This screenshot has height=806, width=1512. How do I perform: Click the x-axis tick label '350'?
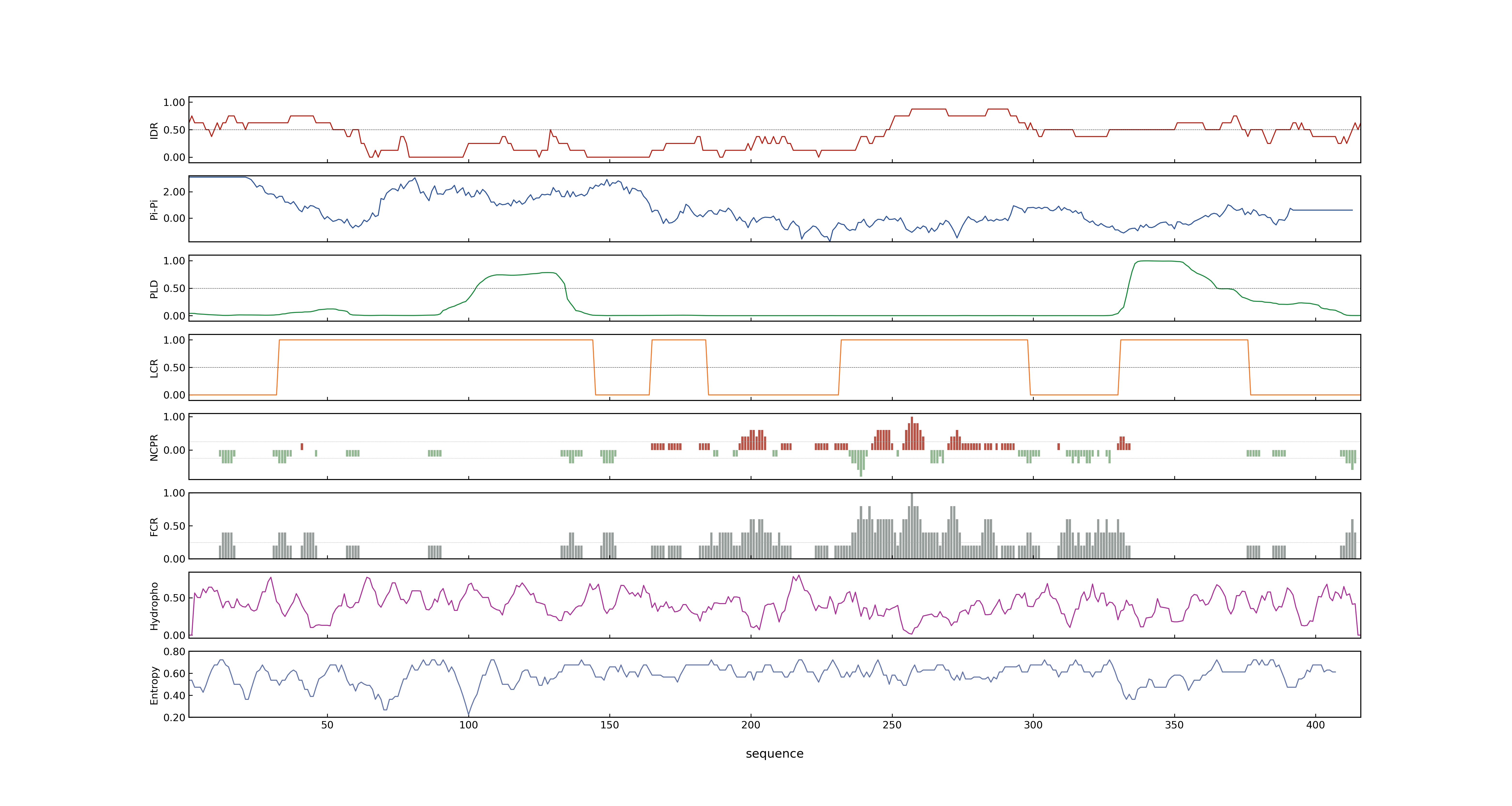[x=1175, y=725]
